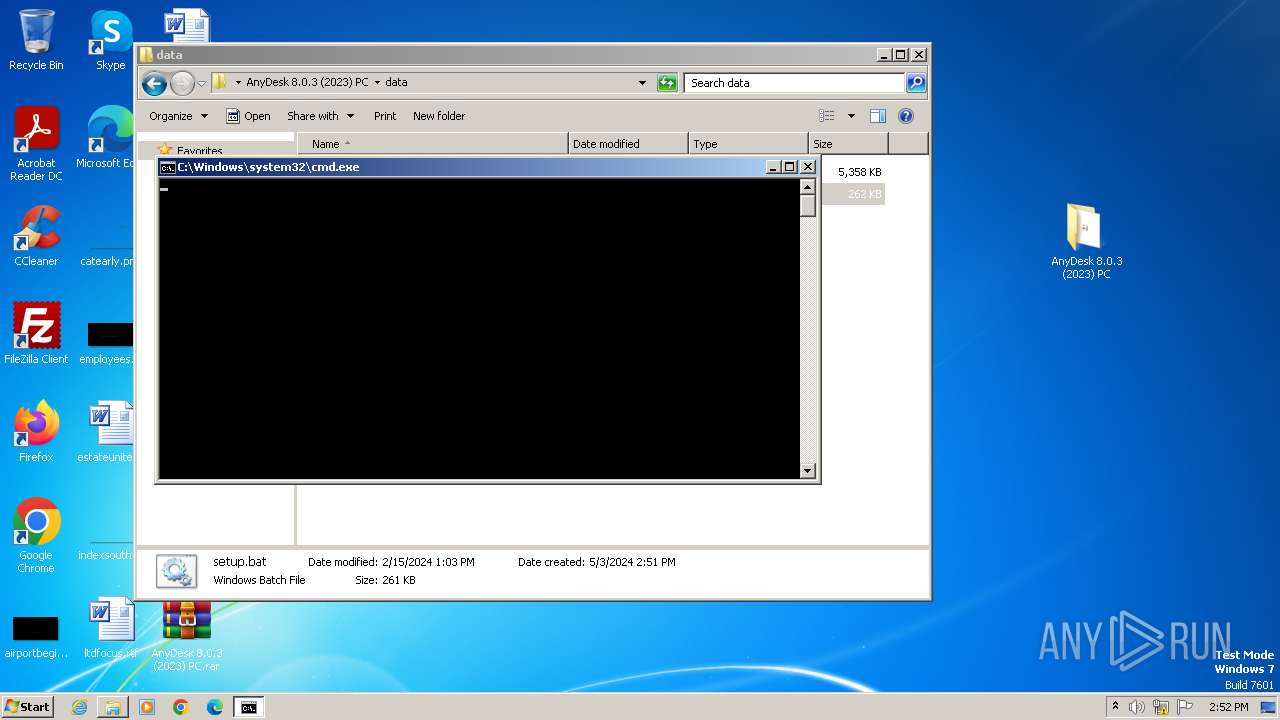Click the Action Center flag tray icon
The height and width of the screenshot is (720, 1280).
click(1185, 707)
